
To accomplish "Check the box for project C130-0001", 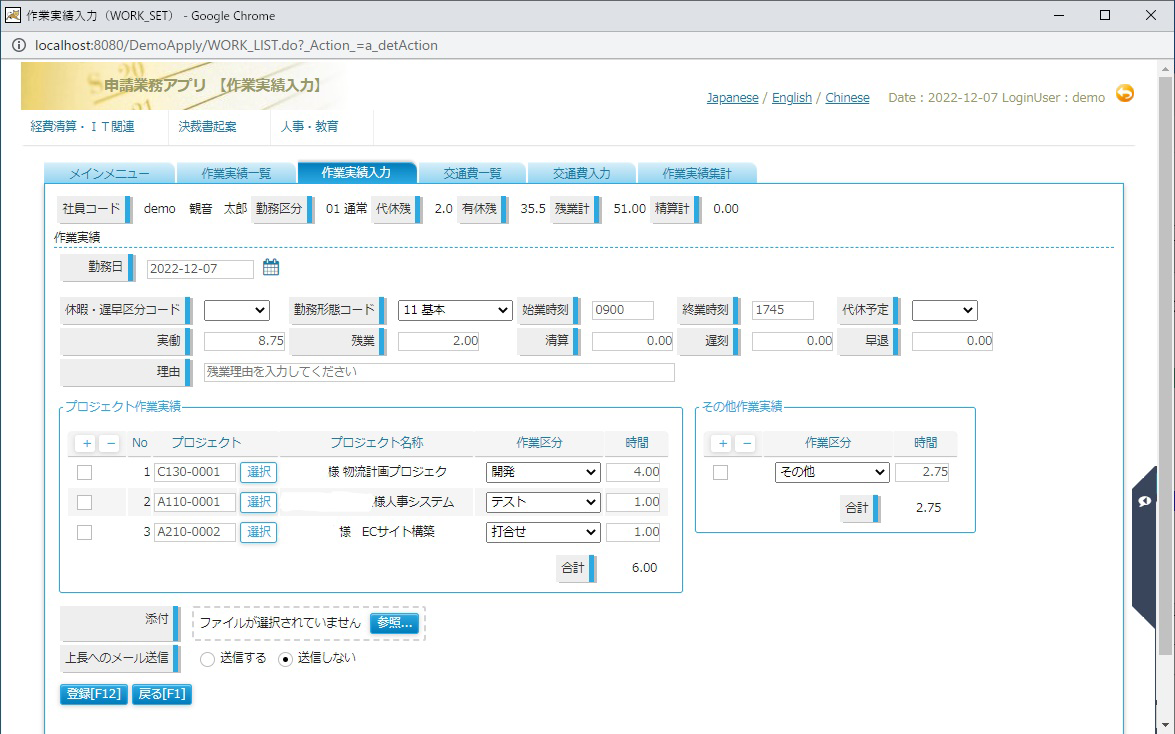I will pos(85,472).
